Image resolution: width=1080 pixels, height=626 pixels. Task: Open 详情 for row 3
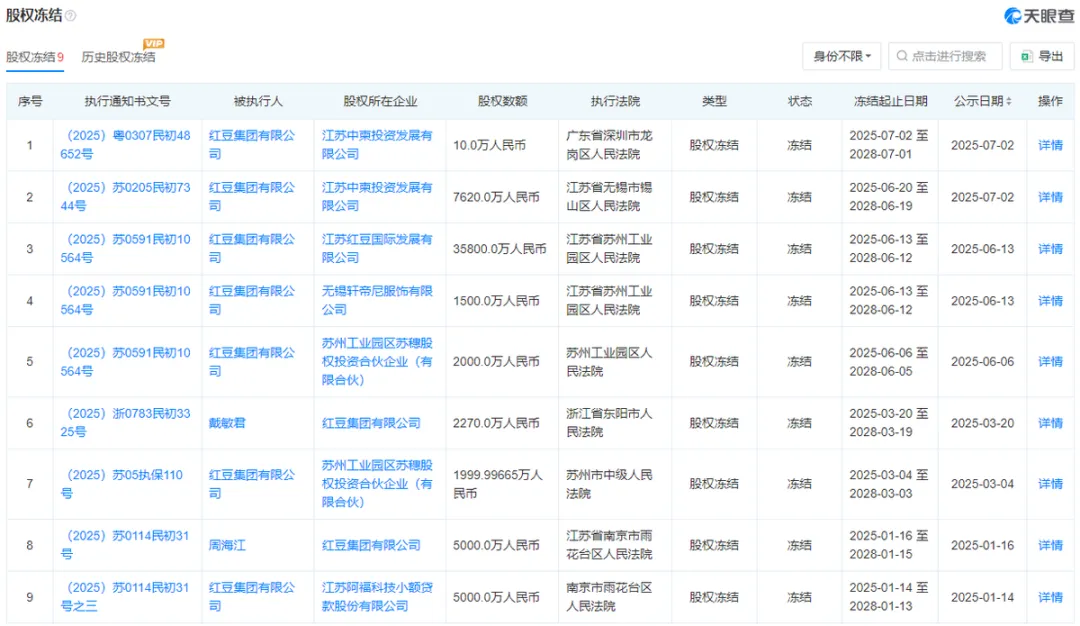tap(1050, 249)
